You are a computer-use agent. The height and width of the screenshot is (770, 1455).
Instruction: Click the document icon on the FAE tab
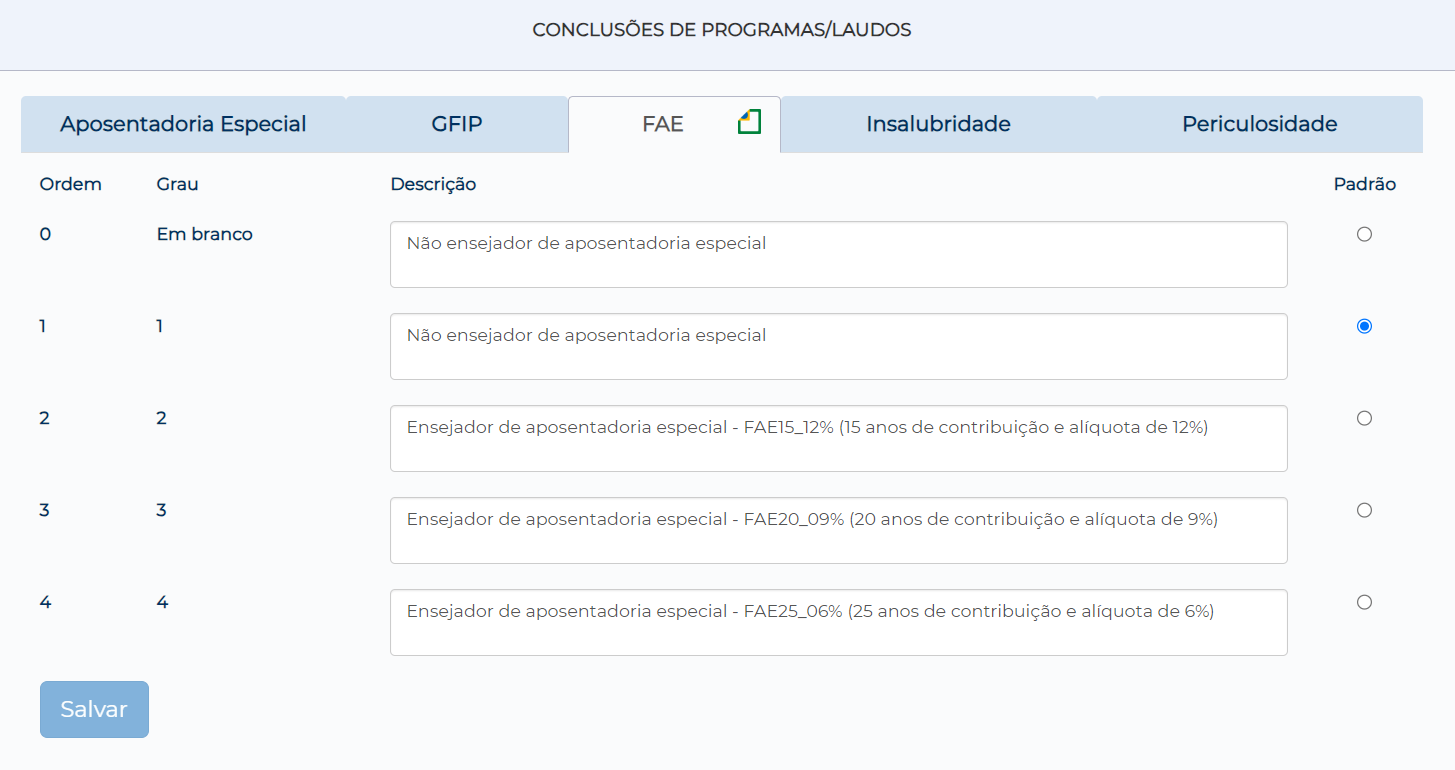749,122
